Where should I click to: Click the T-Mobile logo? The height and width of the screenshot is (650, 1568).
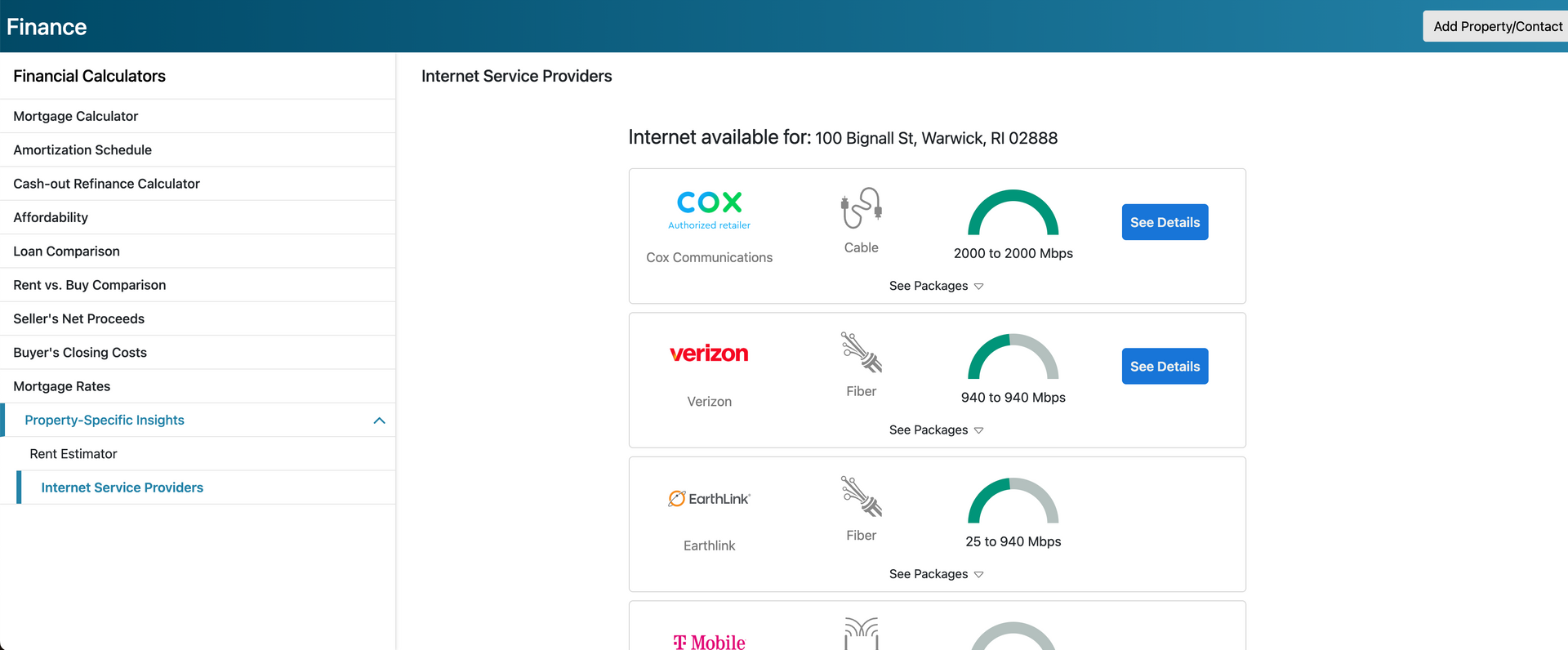pos(709,642)
